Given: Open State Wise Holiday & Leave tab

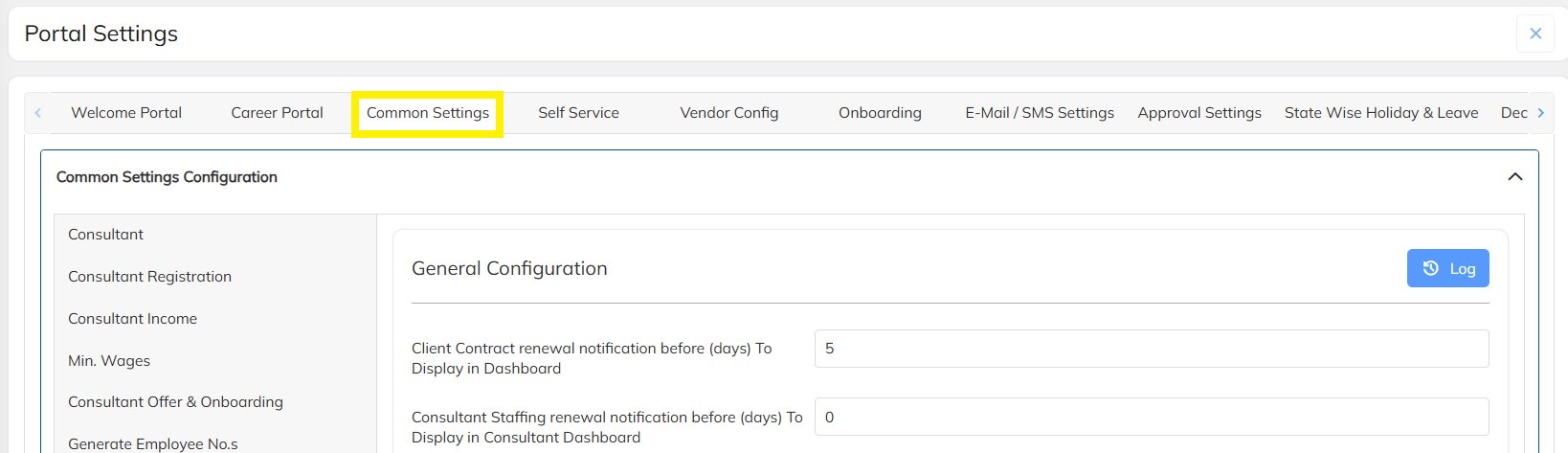Looking at the screenshot, I should click(x=1381, y=113).
